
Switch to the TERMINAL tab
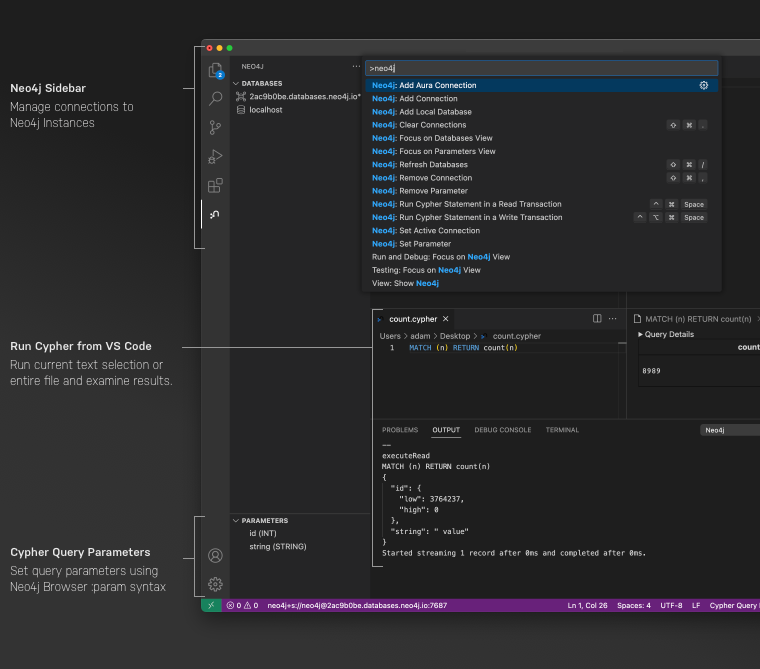pos(562,430)
